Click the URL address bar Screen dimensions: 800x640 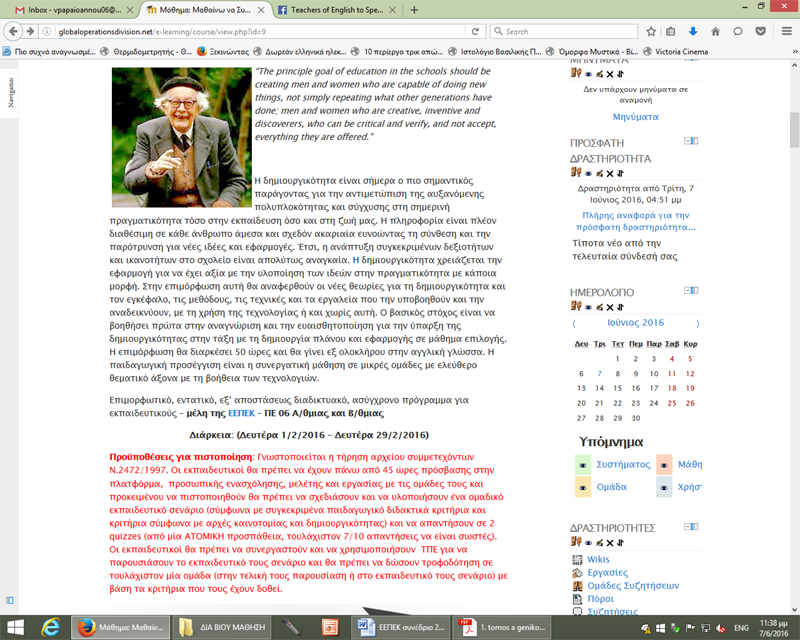pos(260,32)
